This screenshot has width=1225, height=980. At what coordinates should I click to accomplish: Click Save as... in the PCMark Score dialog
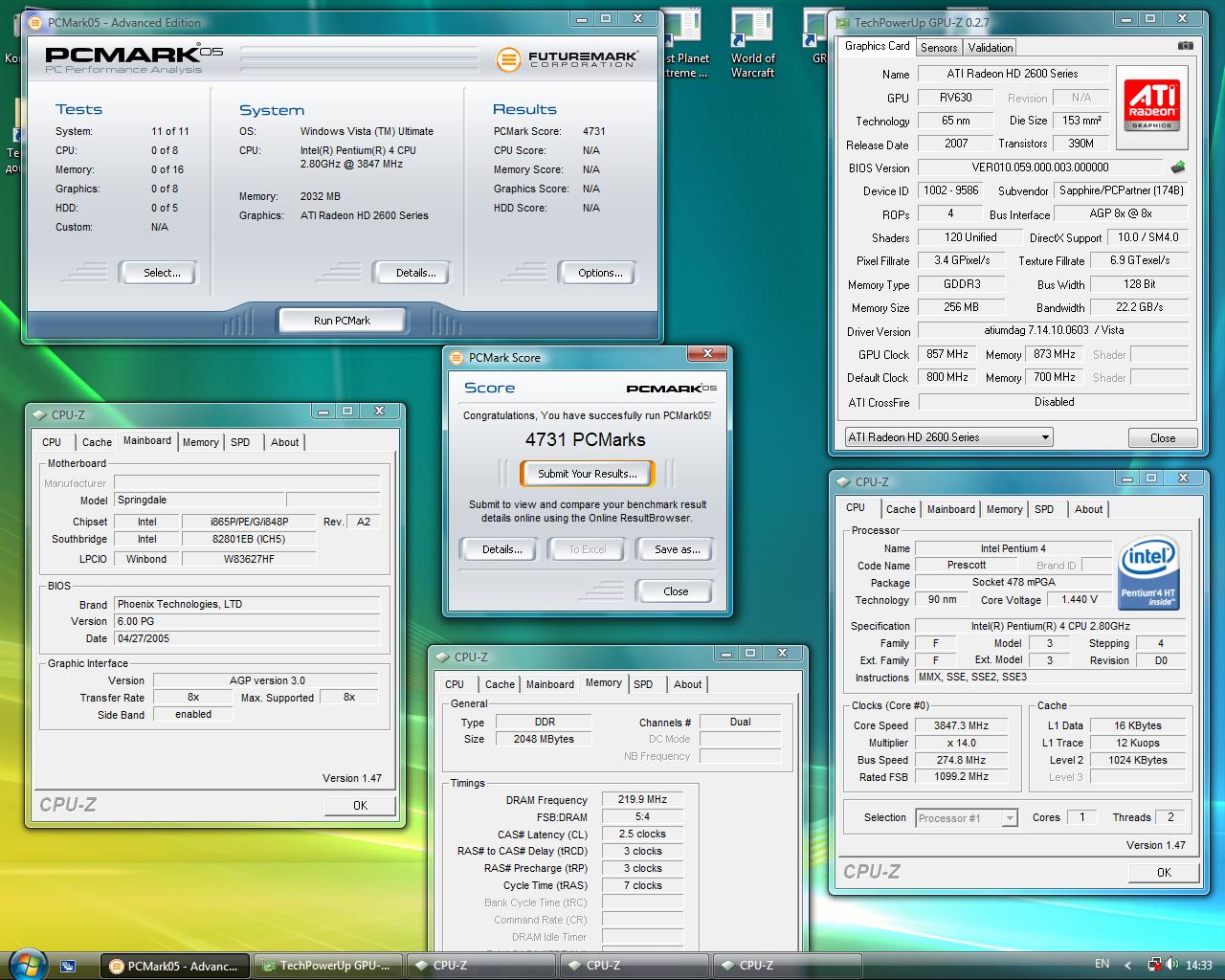click(x=677, y=549)
